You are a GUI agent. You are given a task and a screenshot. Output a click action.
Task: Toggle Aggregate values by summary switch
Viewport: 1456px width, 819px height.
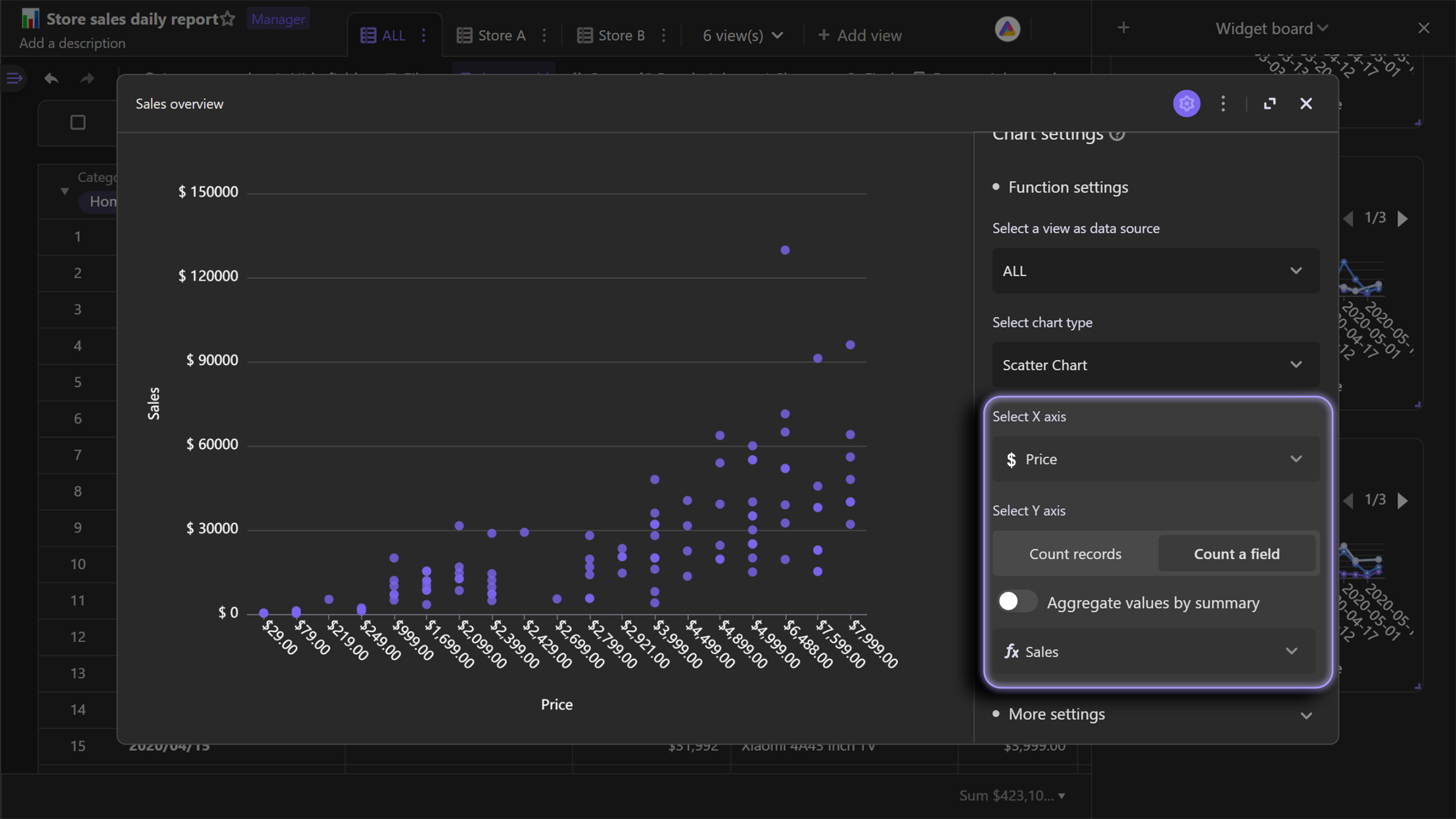[1017, 602]
